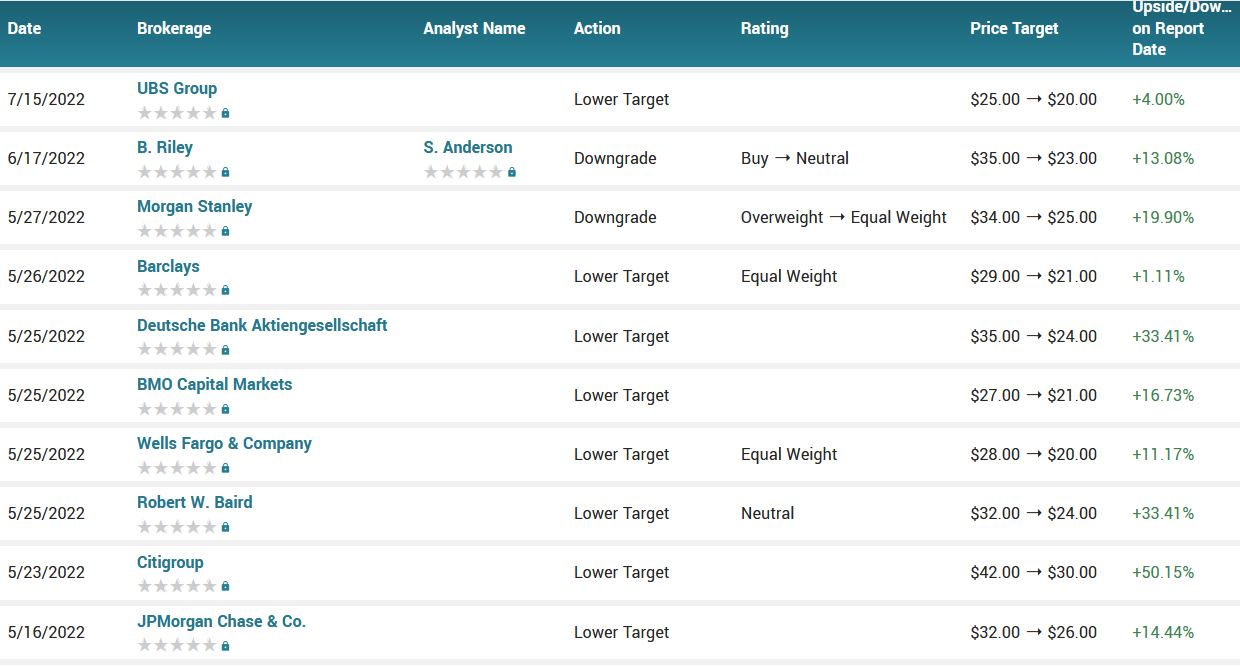The height and width of the screenshot is (666, 1240).
Task: Click the star rating under Robert W. Baird
Action: 177,527
